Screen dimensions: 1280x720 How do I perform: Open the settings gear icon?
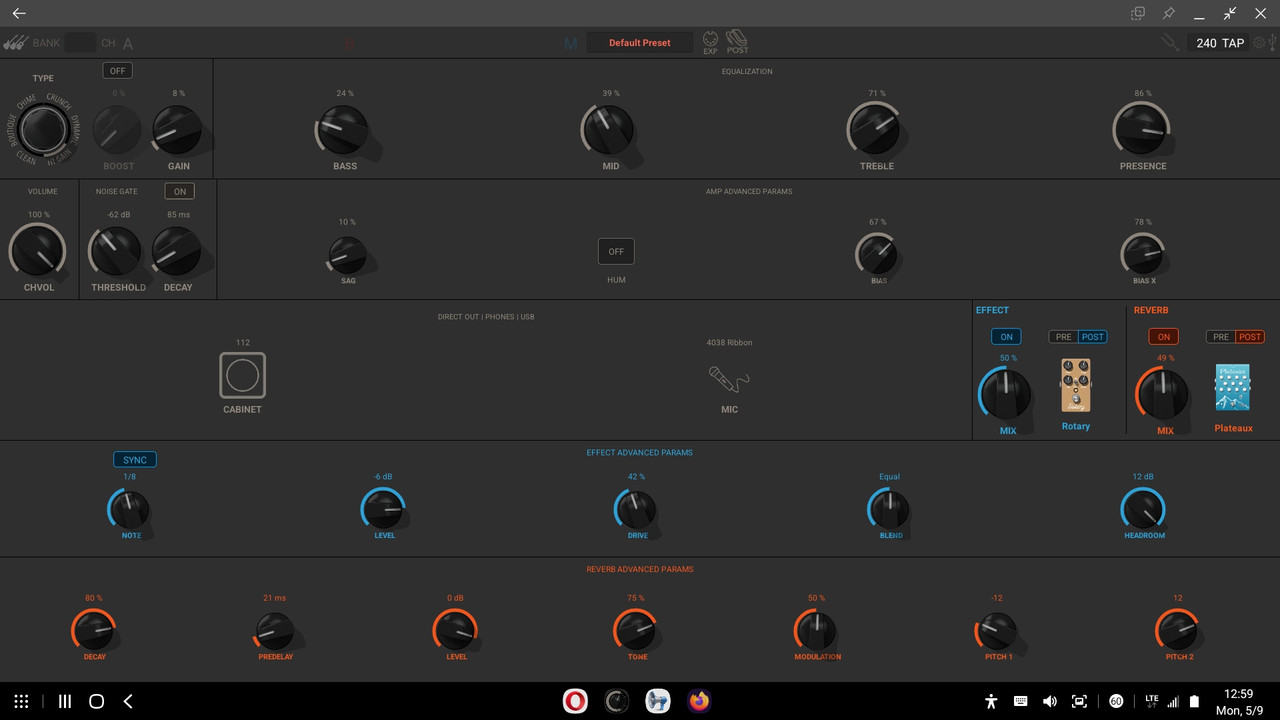point(1258,43)
